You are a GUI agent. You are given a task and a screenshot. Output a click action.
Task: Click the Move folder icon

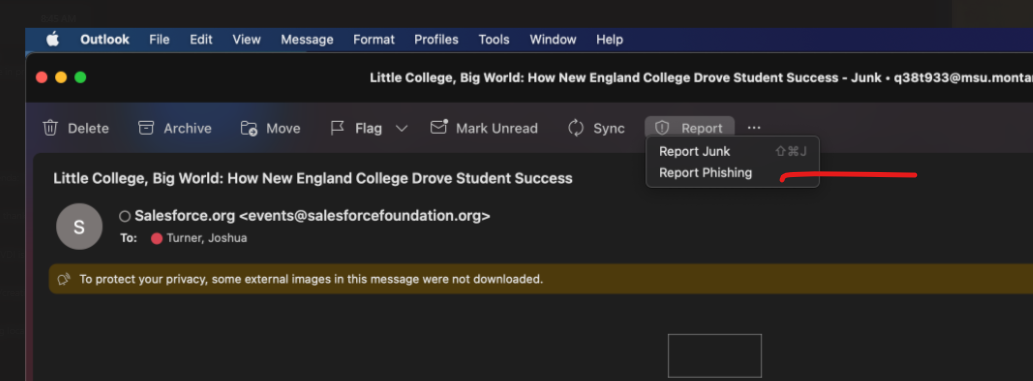(x=248, y=129)
